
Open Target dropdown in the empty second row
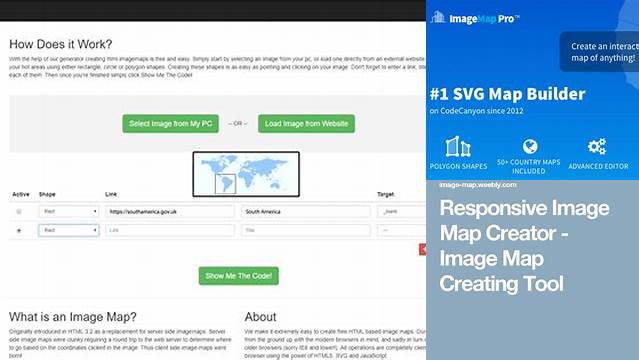tap(401, 230)
